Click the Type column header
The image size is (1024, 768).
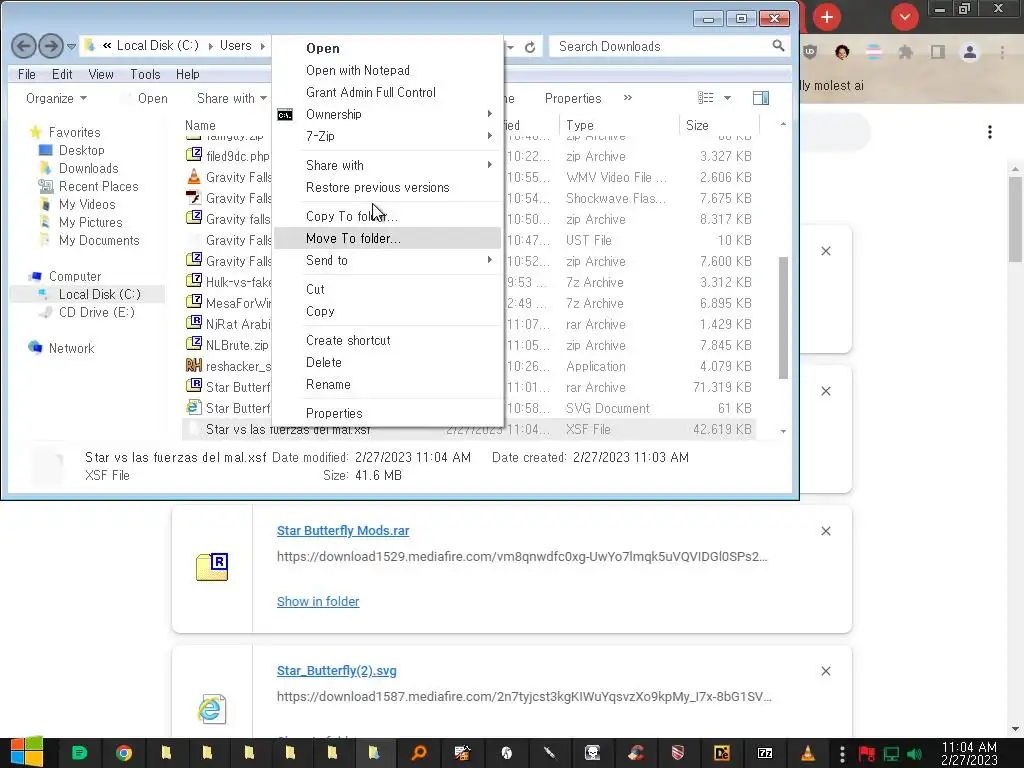point(619,125)
